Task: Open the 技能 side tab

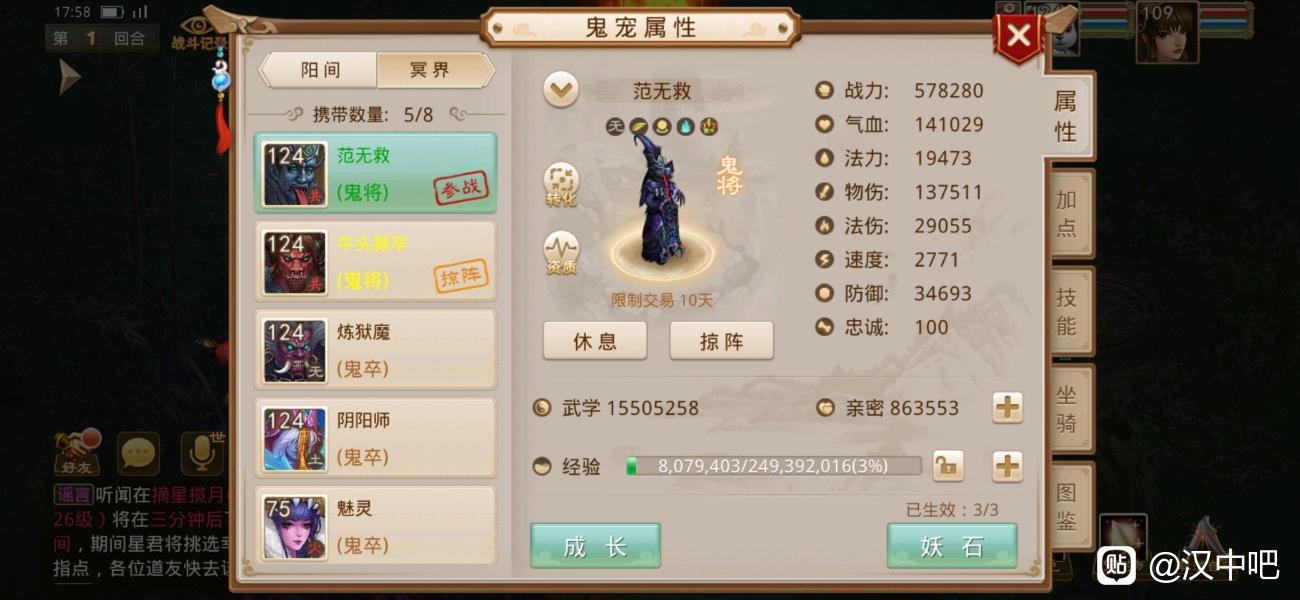Action: click(1067, 311)
